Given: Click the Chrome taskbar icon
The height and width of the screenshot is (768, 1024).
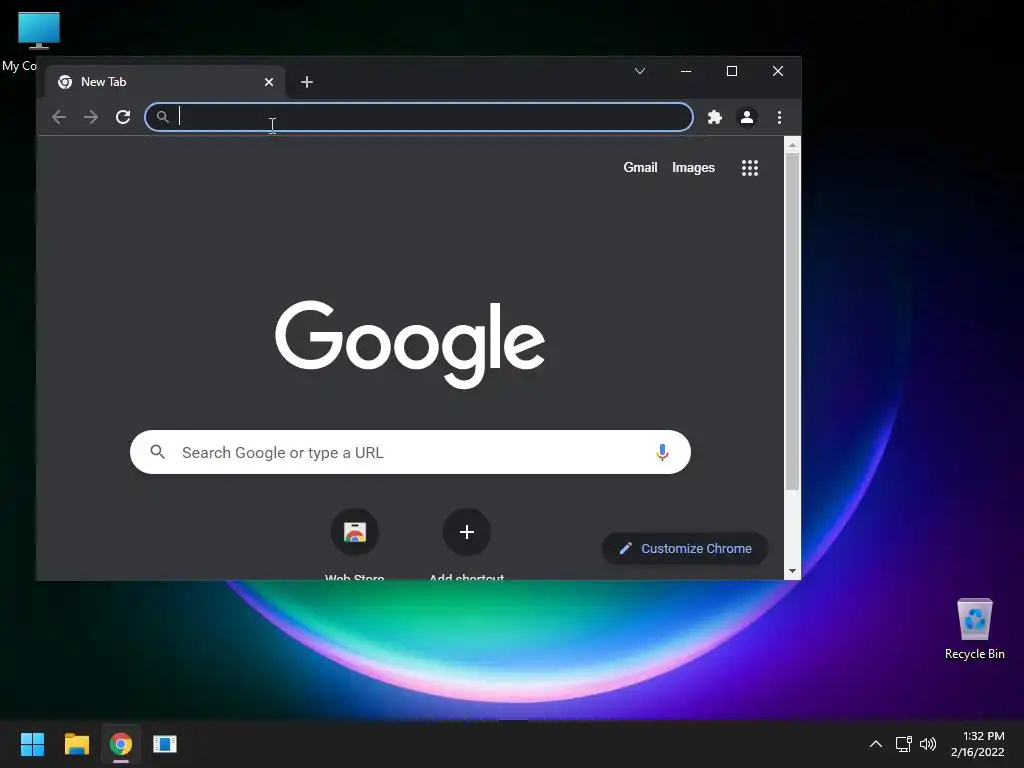Looking at the screenshot, I should coord(121,744).
